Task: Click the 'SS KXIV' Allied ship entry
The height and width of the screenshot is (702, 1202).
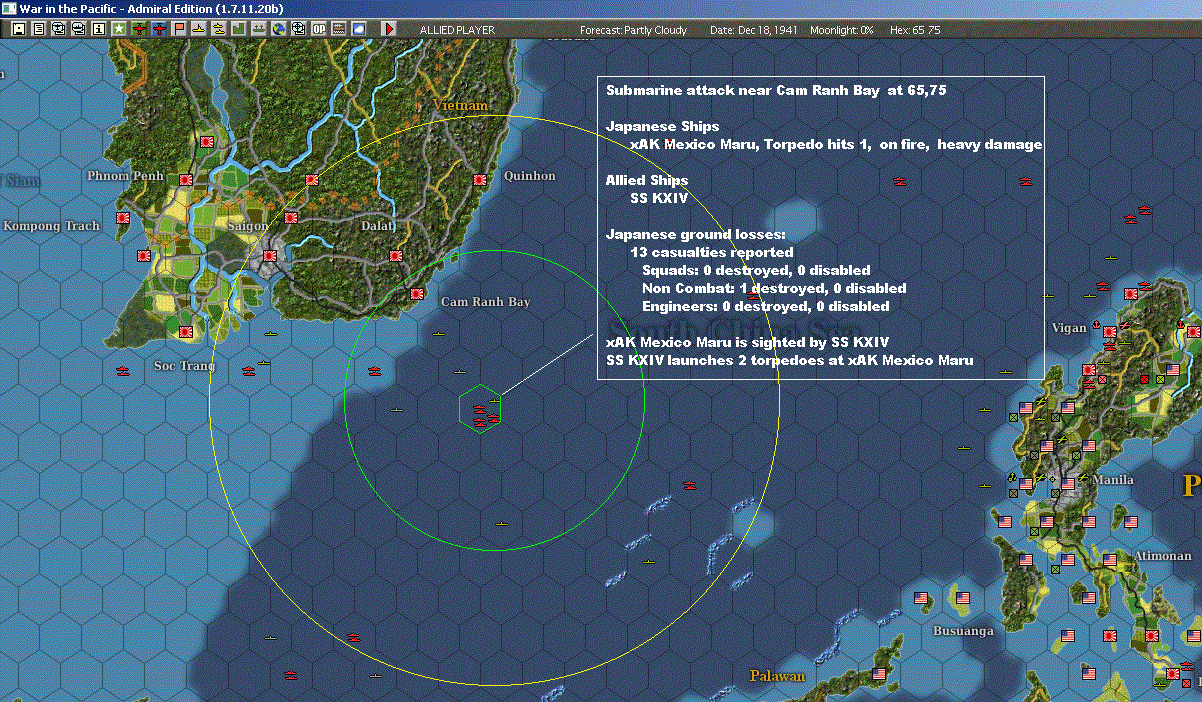Action: [x=659, y=198]
